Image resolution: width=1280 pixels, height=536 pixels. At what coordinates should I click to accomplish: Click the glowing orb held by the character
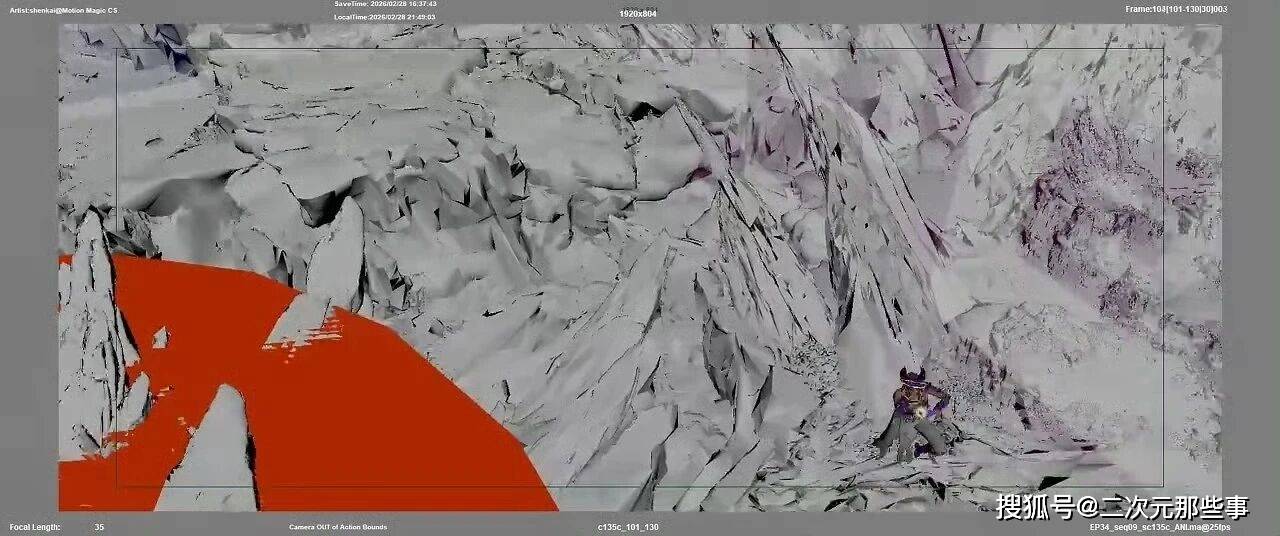pyautogui.click(x=915, y=408)
